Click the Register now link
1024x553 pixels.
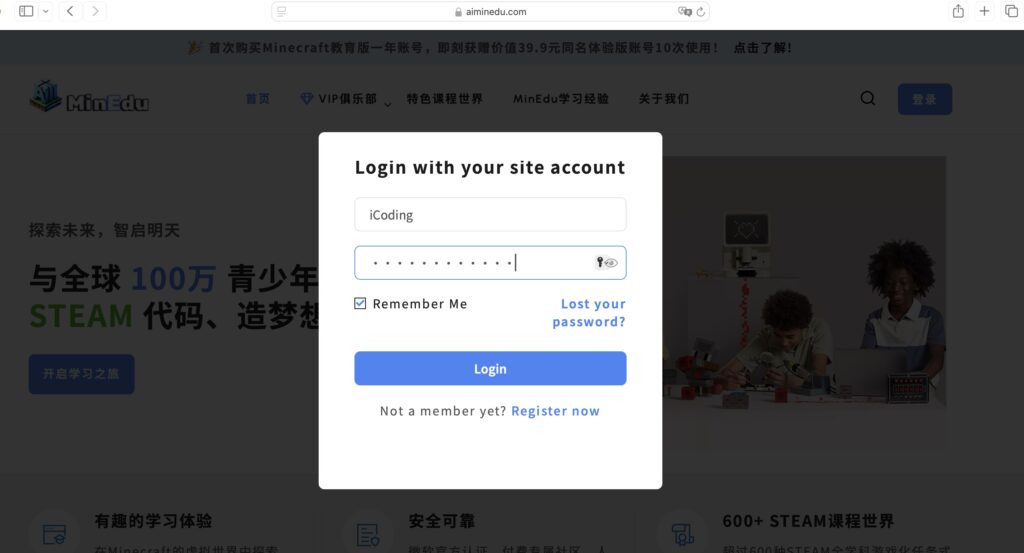click(555, 411)
